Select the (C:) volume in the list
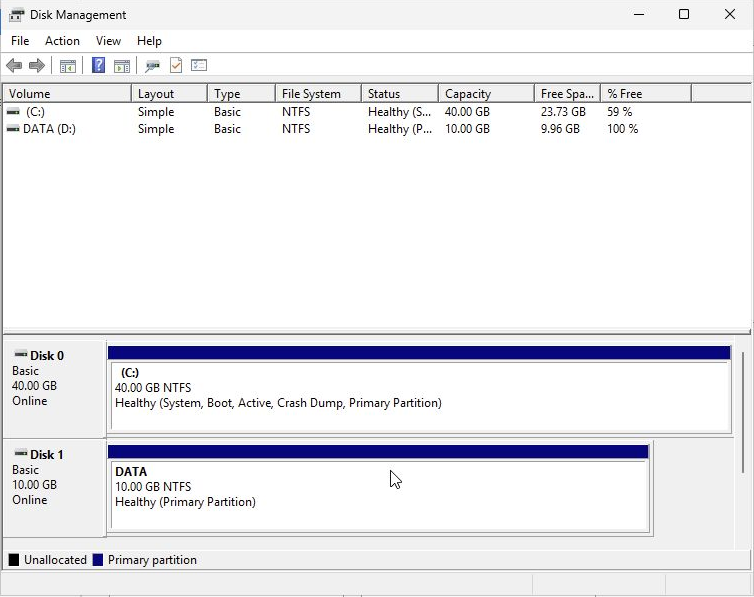The height and width of the screenshot is (597, 754). (x=35, y=112)
